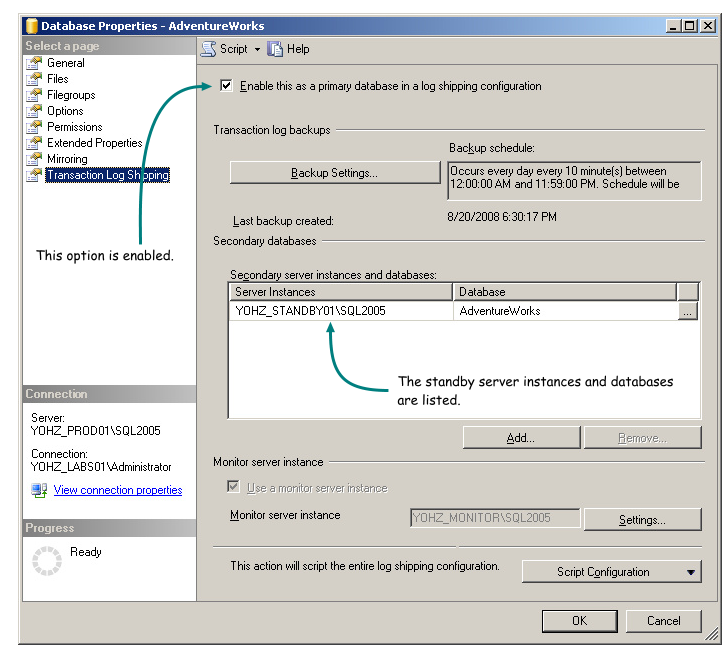Select the Permissions page
This screenshot has height=668, width=727.
click(75, 127)
